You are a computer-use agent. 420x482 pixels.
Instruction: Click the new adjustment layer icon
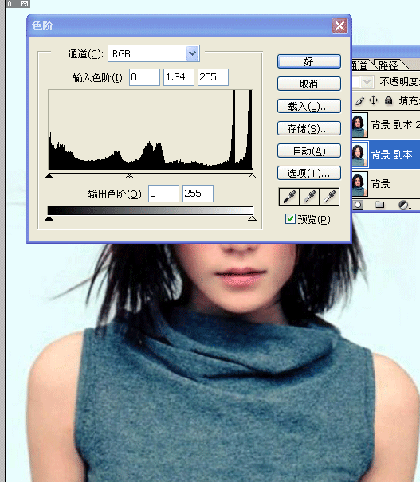(403, 205)
